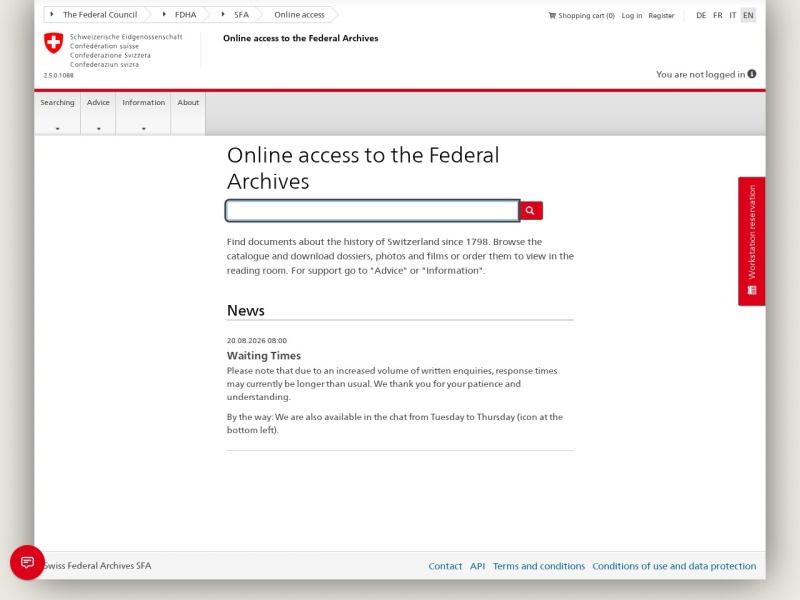Open the Contact footer link
Image resolution: width=800 pixels, height=600 pixels.
point(445,566)
